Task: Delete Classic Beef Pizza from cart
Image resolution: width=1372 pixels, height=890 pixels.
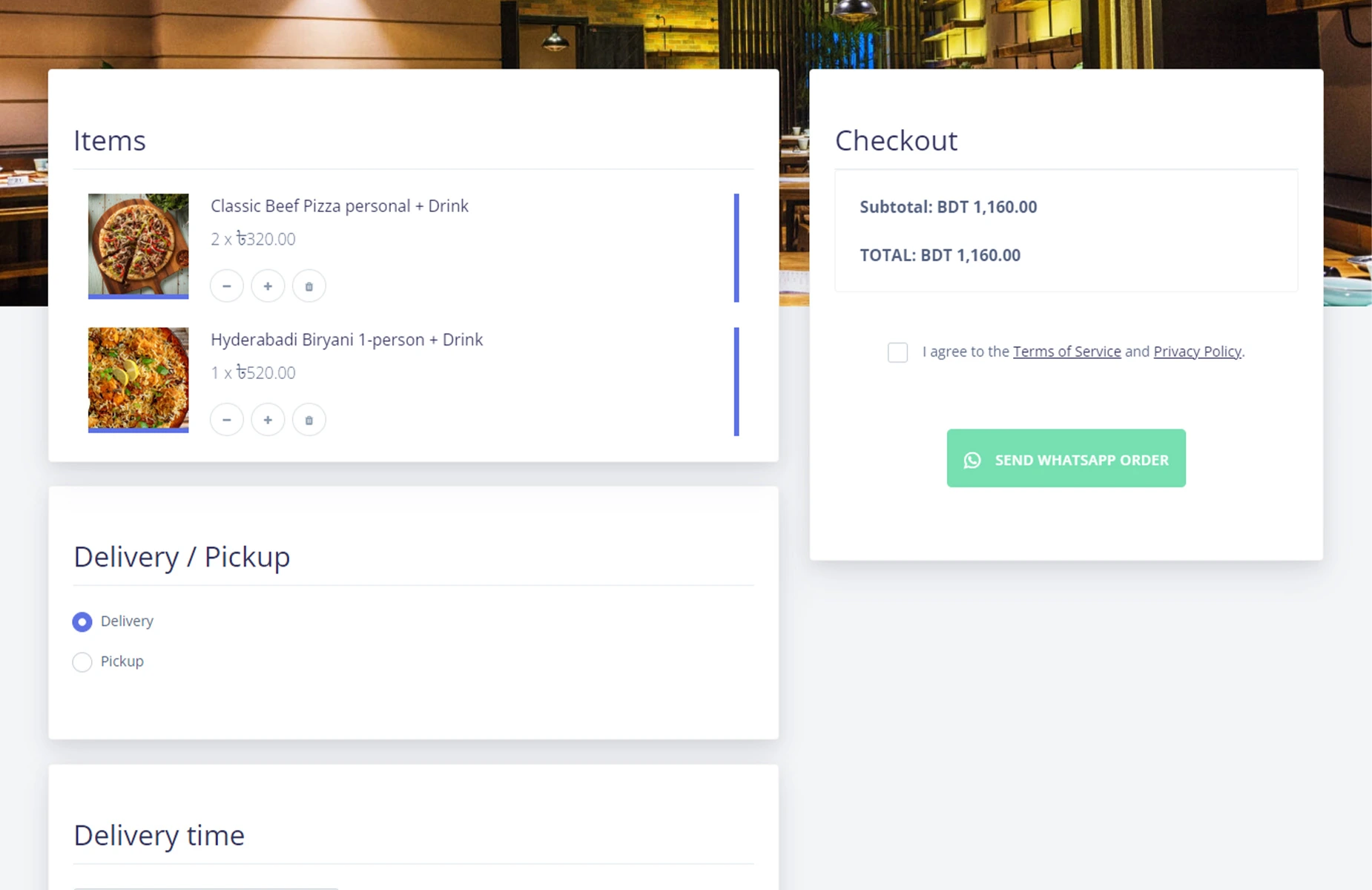Action: click(309, 286)
